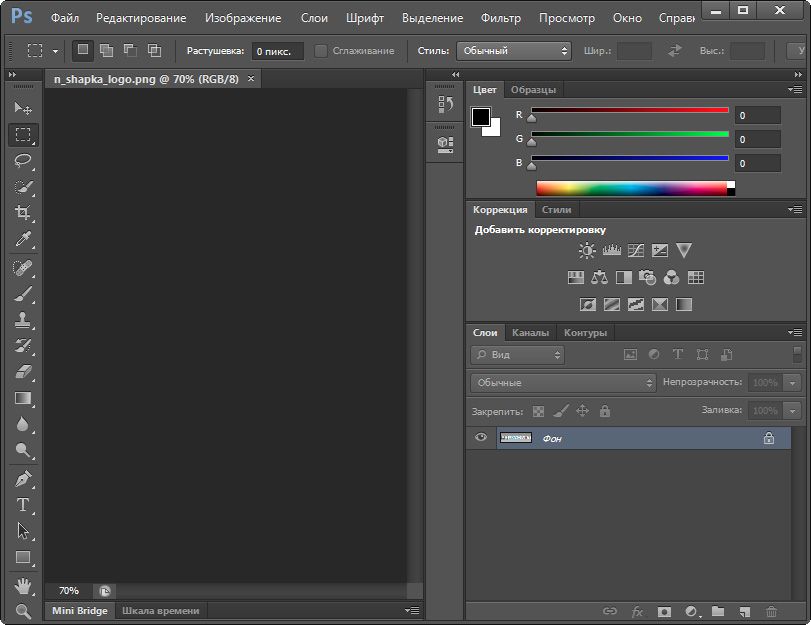Screen dimensions: 811x625
Task: Select the Pen tool
Action: 23,479
